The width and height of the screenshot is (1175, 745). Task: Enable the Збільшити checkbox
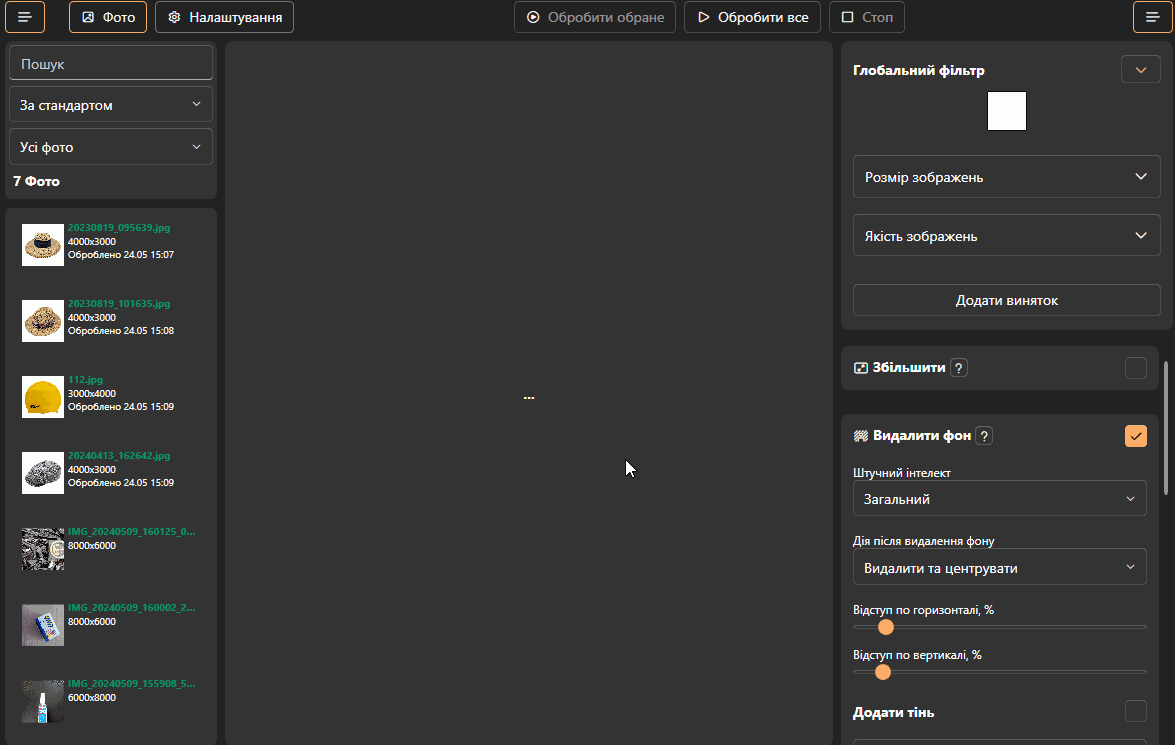click(1135, 368)
